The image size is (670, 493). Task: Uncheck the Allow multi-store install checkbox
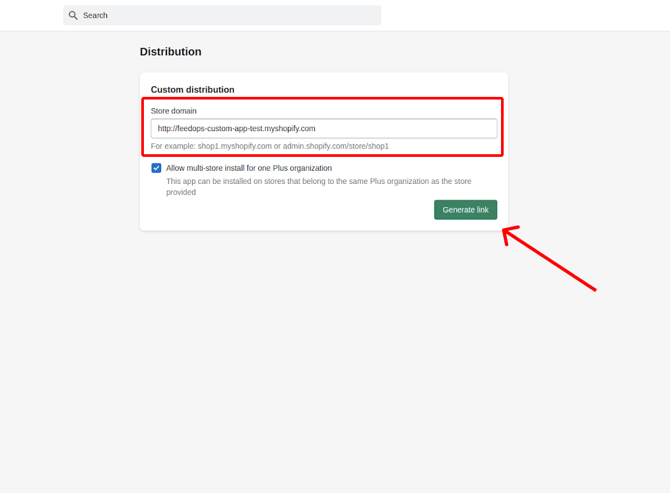(156, 168)
